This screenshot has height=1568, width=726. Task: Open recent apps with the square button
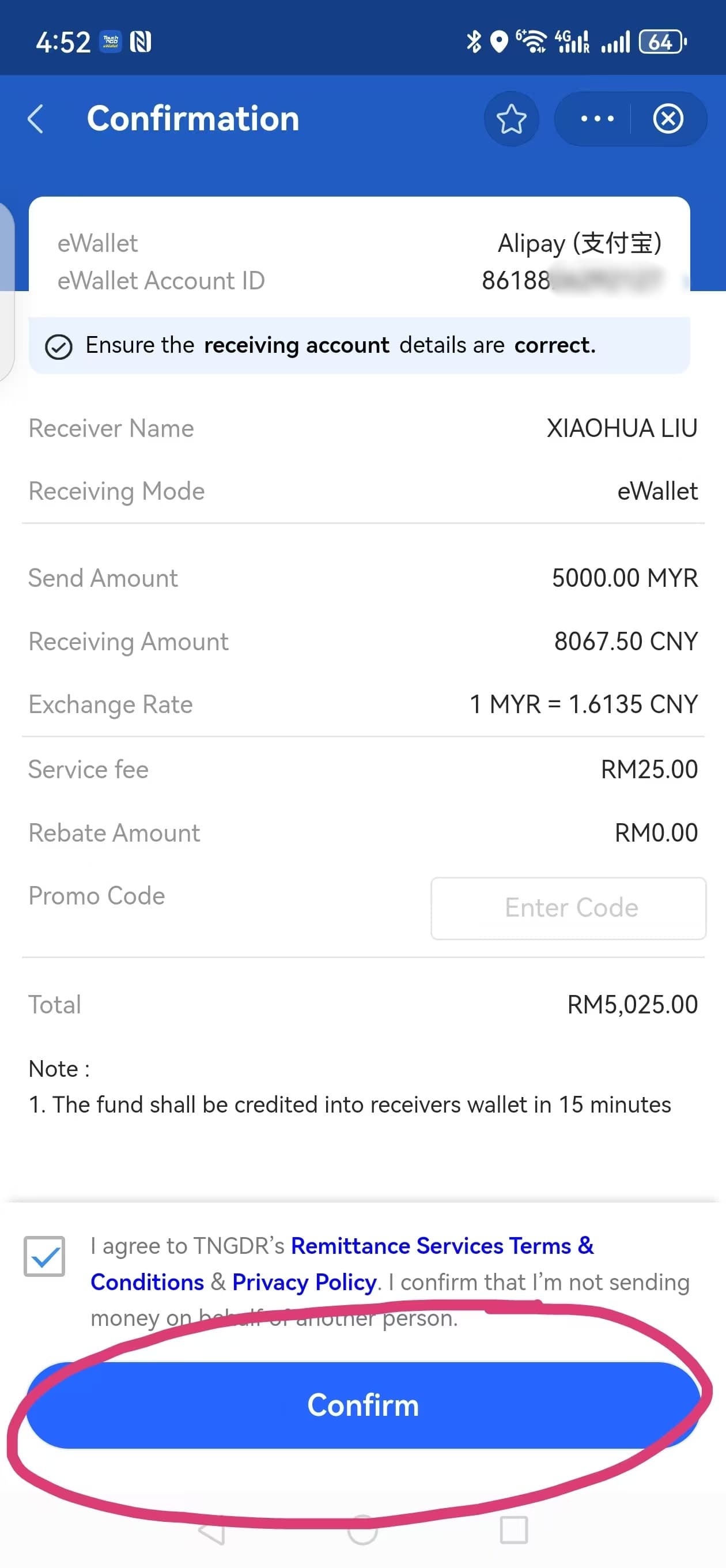[x=513, y=1529]
